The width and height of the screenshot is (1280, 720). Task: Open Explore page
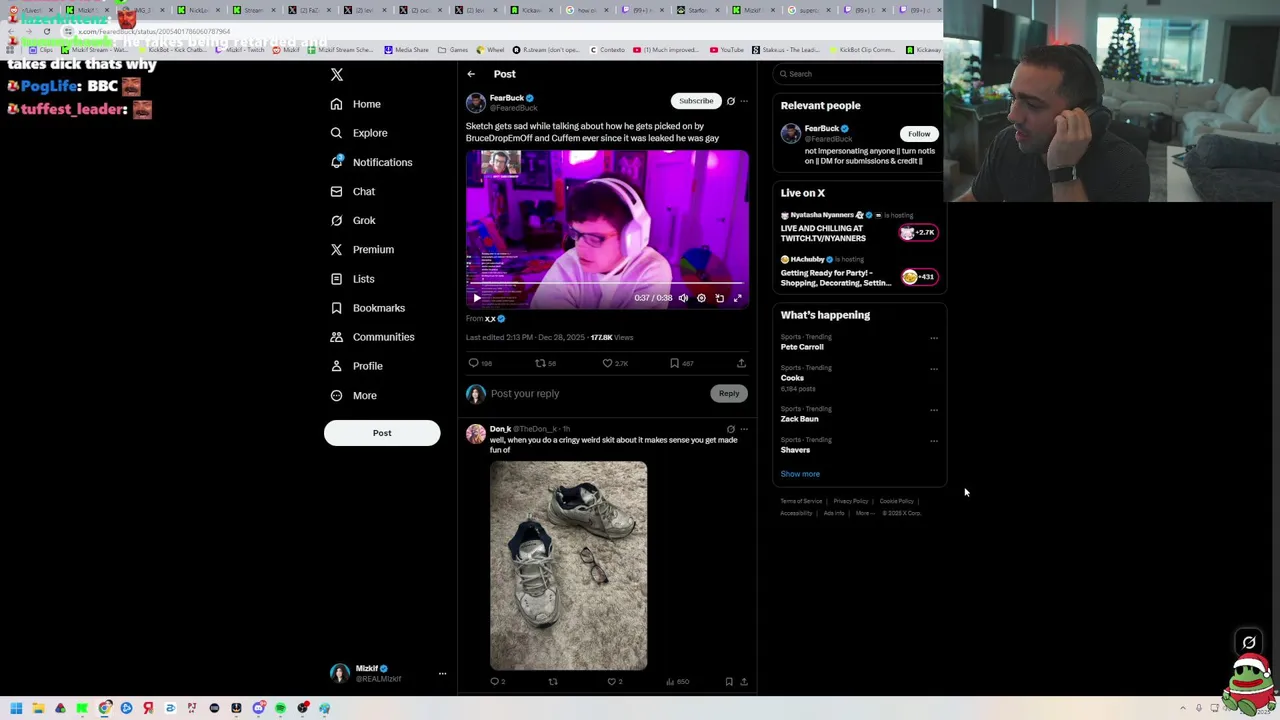tap(358, 133)
